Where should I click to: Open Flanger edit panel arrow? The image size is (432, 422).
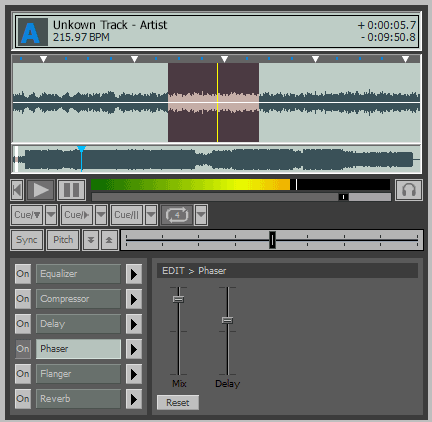pyautogui.click(x=134, y=374)
